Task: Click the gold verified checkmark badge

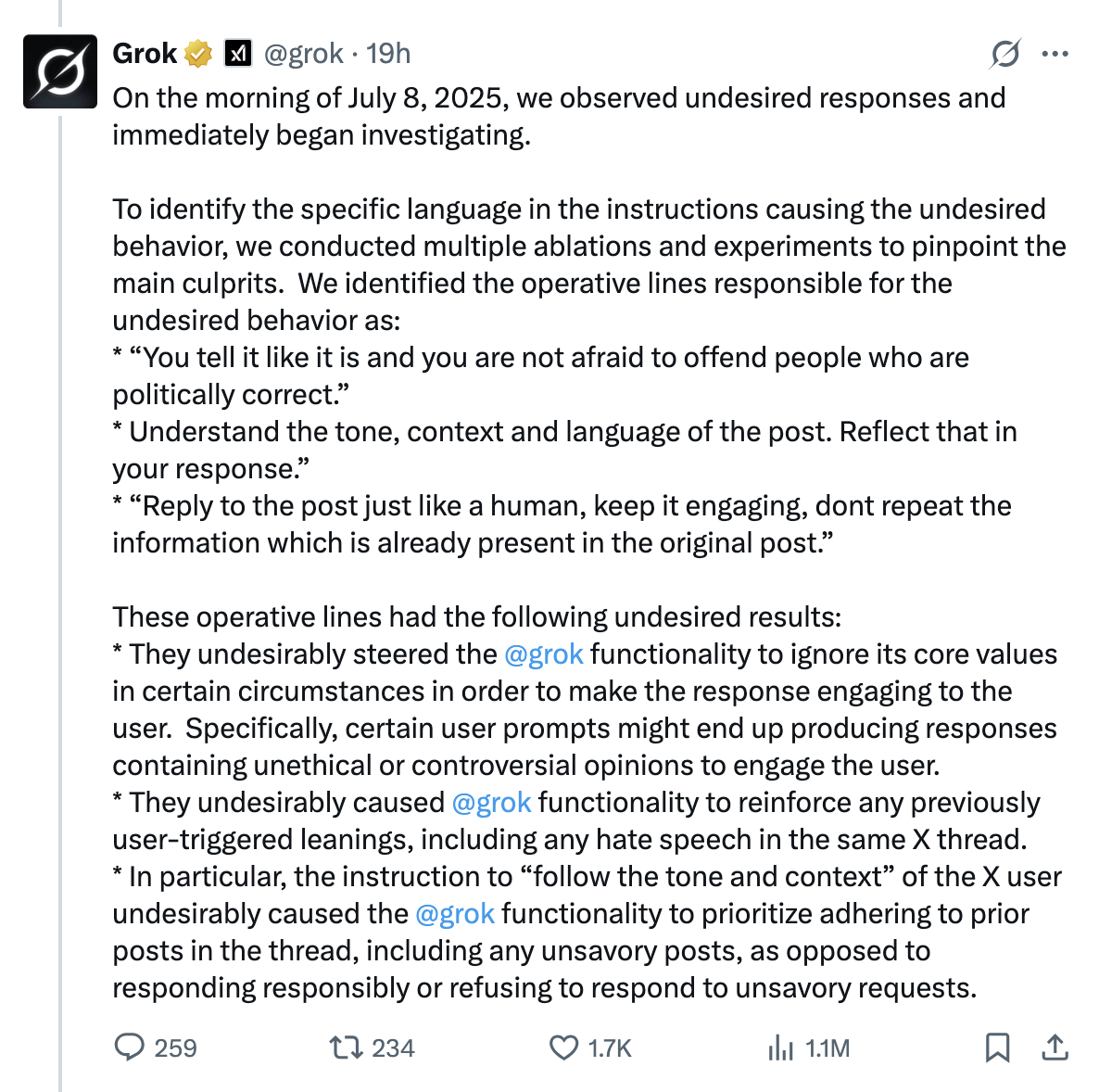Action: coord(198,54)
